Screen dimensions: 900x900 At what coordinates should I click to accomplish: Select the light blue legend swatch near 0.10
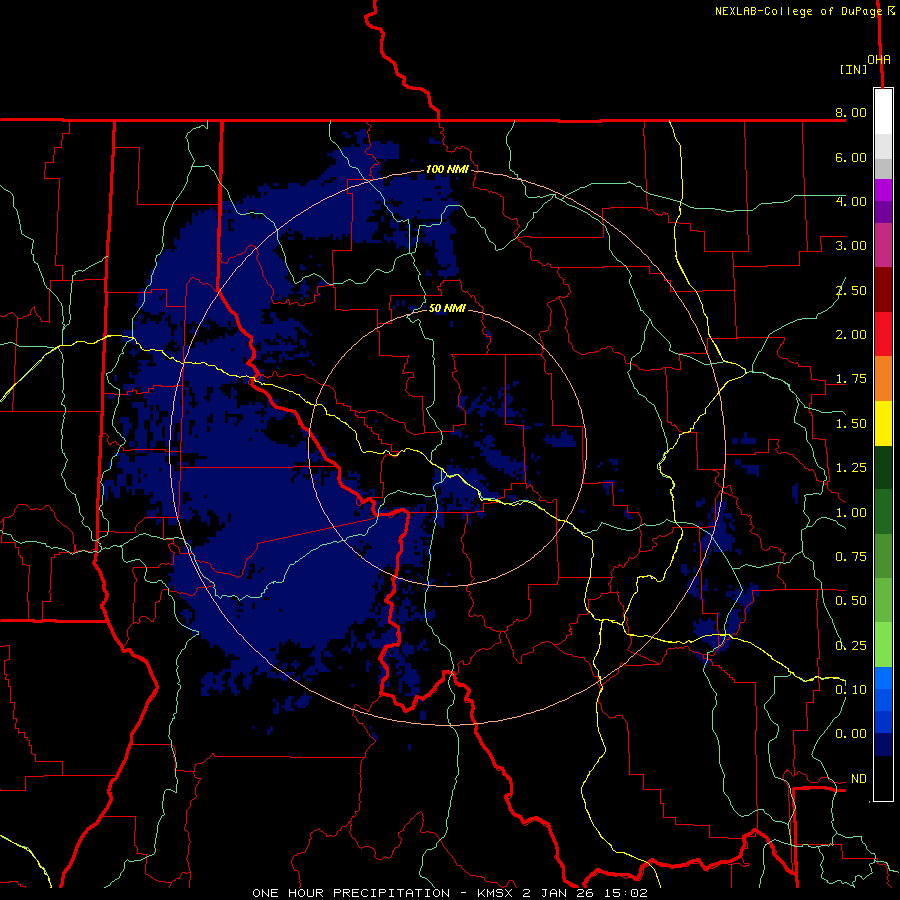[x=883, y=678]
